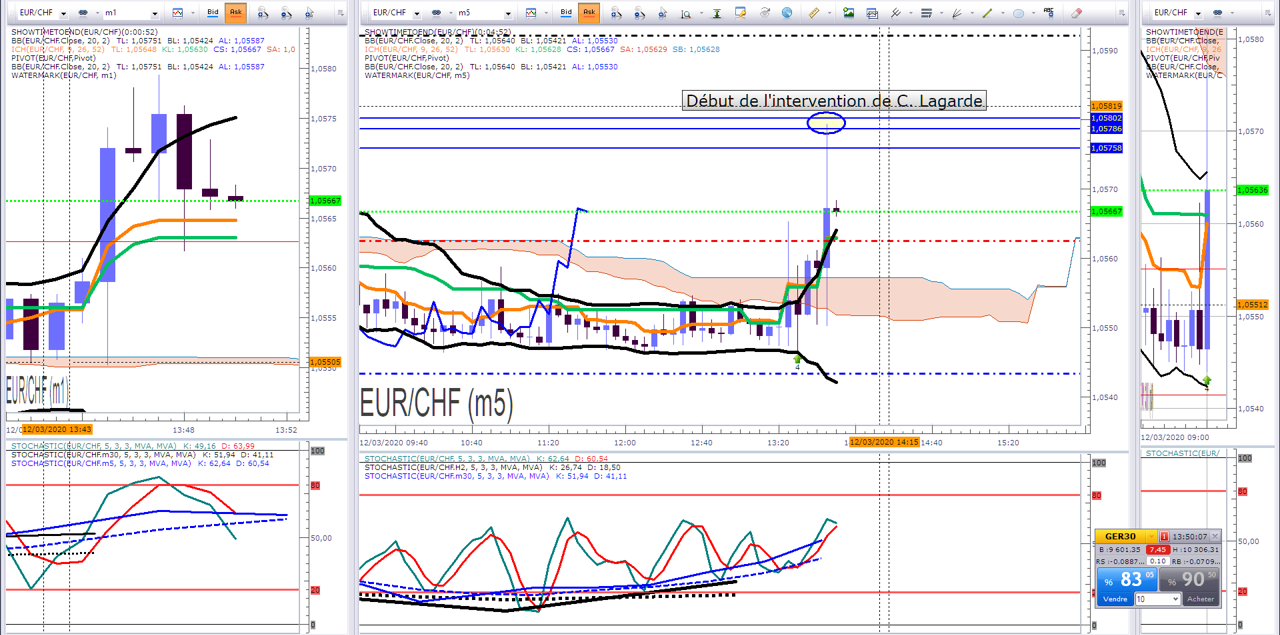Image resolution: width=1280 pixels, height=635 pixels.
Task: Click the green 1,05667 price label in m5 chart
Action: point(1107,211)
